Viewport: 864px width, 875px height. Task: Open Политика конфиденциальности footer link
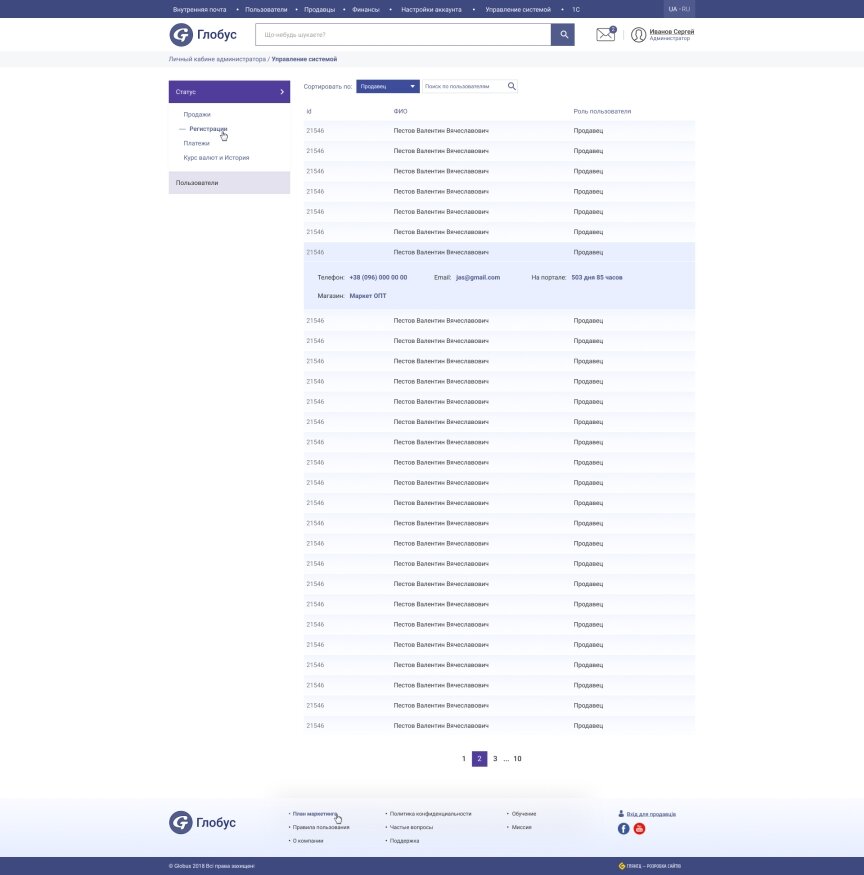[430, 814]
